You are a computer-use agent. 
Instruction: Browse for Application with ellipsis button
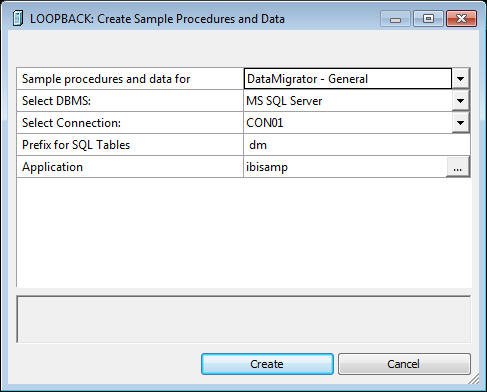tap(458, 167)
